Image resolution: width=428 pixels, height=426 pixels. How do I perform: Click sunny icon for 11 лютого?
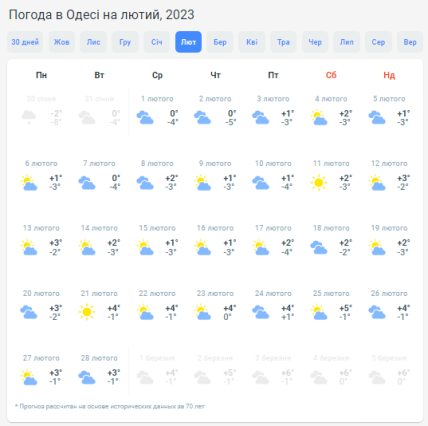319,183
